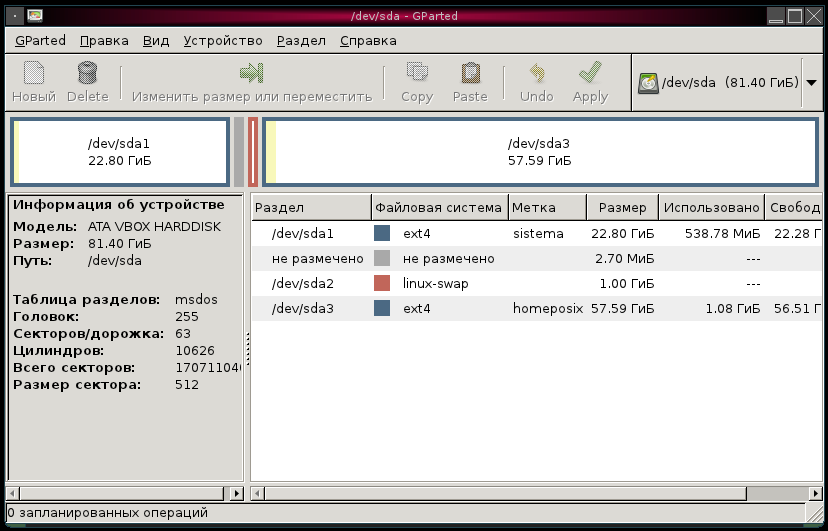
Task: Select the /dev/sda (81.40 ГиБ) device combo box
Action: 727,82
